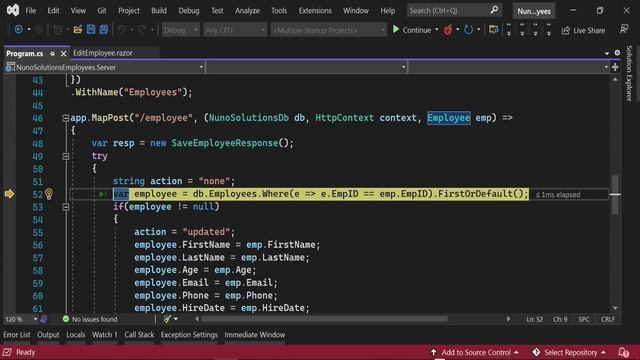Image resolution: width=640 pixels, height=360 pixels.
Task: Click the Continue button label
Action: pyautogui.click(x=417, y=30)
